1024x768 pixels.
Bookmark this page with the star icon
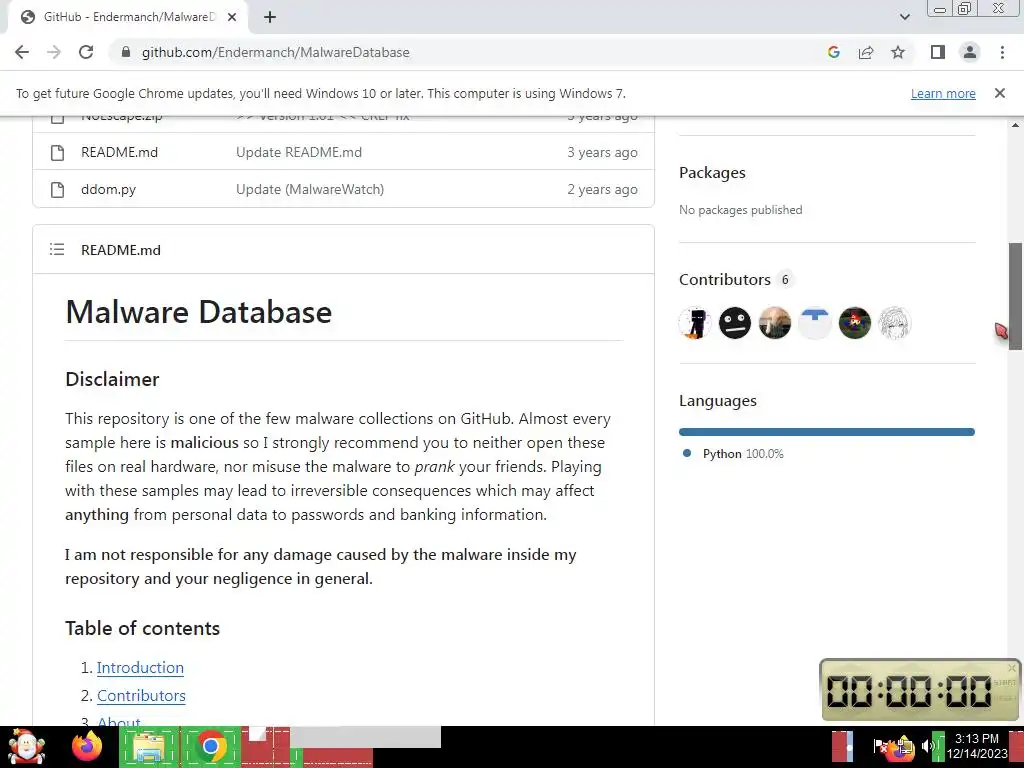(898, 52)
